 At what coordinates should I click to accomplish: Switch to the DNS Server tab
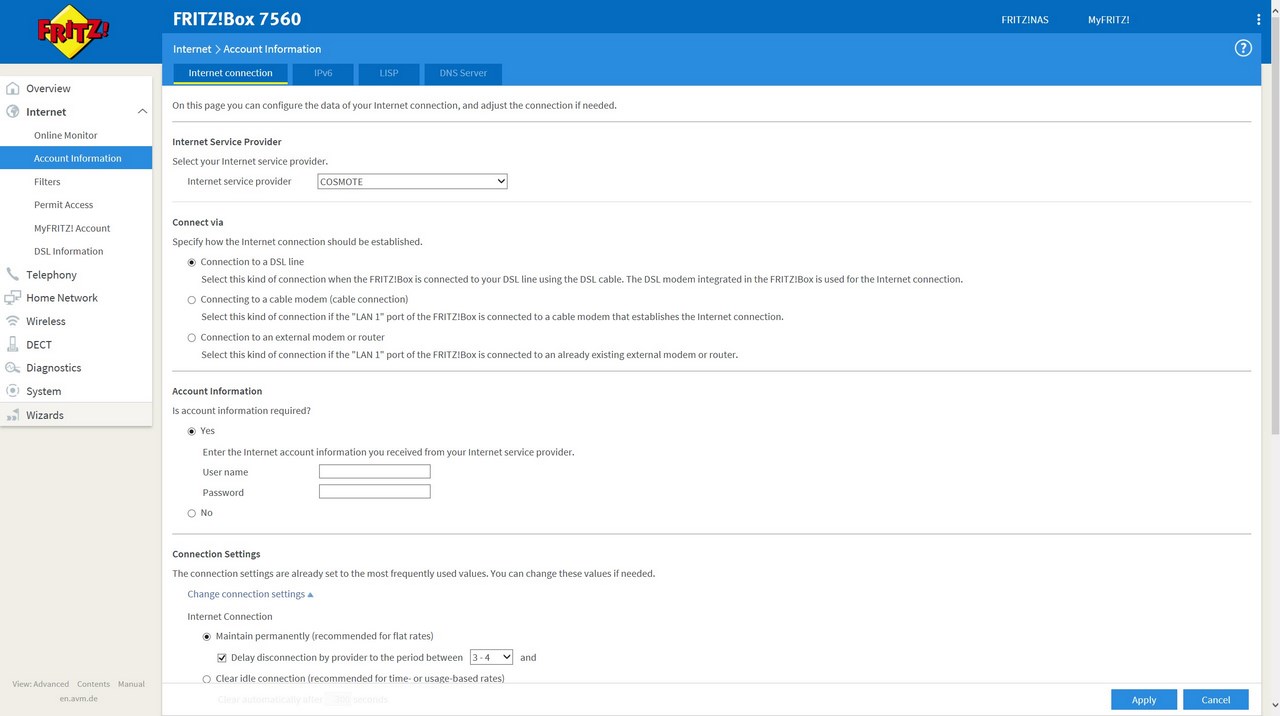(x=463, y=73)
